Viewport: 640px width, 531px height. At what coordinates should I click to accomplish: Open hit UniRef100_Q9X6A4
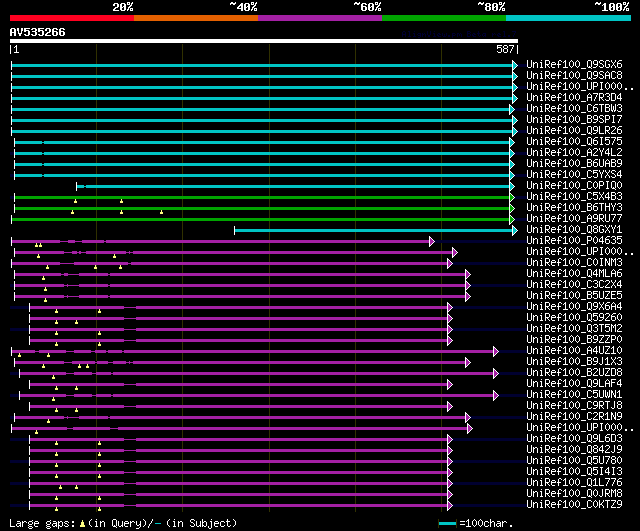coord(574,307)
